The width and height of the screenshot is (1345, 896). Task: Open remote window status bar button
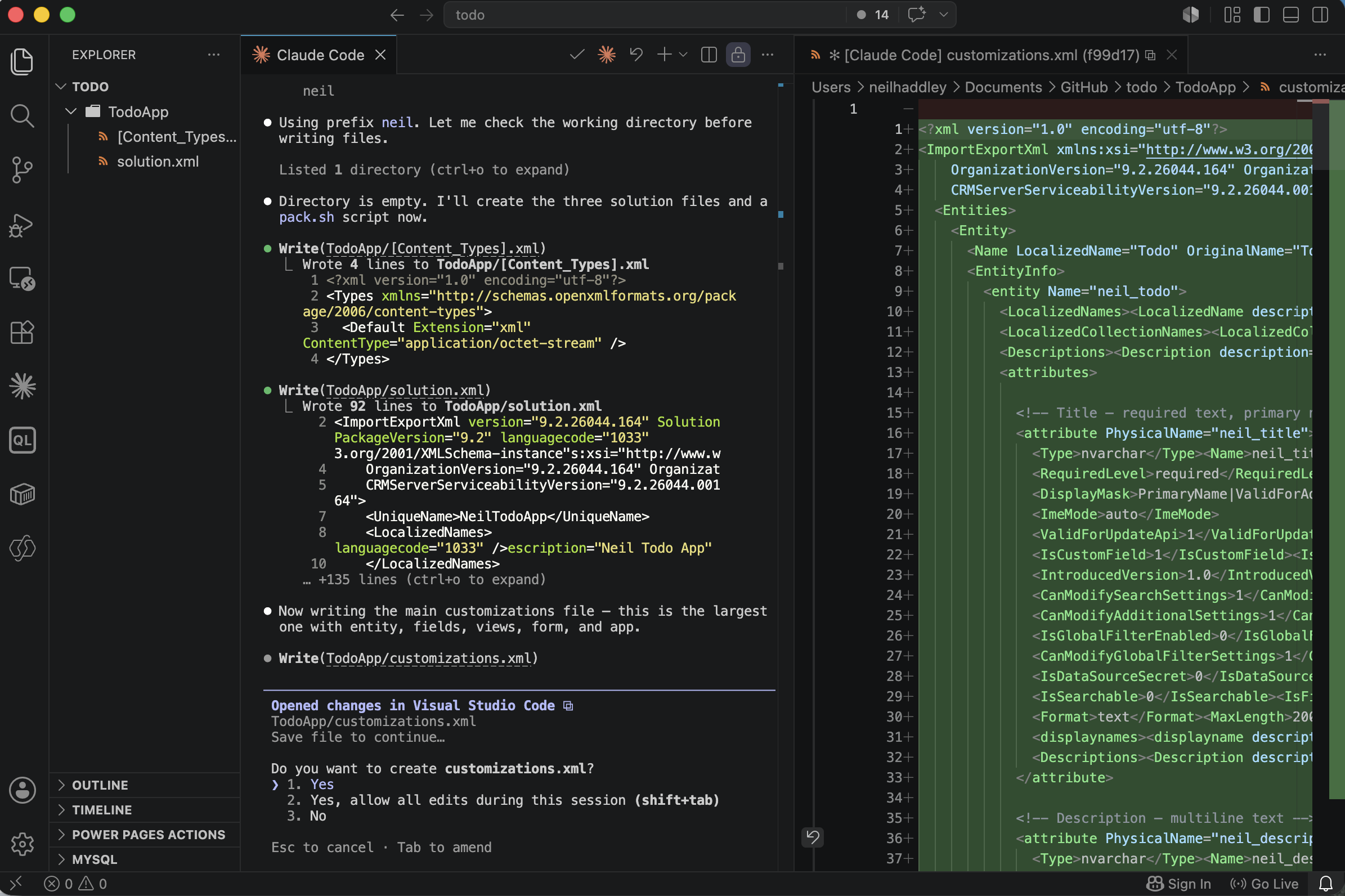coord(16,884)
